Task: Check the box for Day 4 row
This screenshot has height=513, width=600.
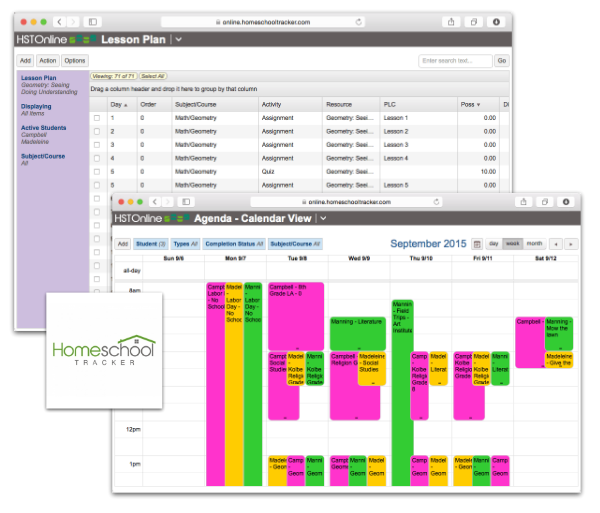Action: pos(97,158)
